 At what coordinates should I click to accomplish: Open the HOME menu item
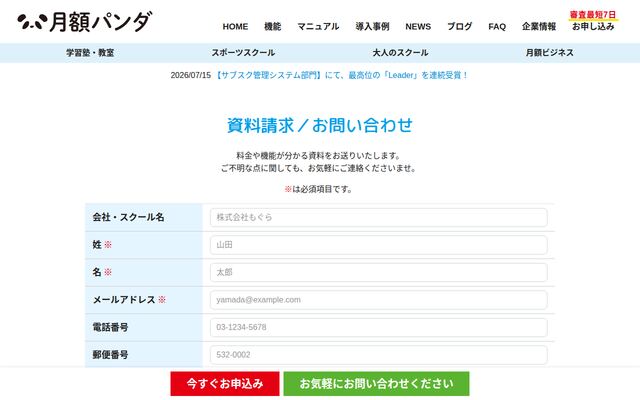[235, 27]
